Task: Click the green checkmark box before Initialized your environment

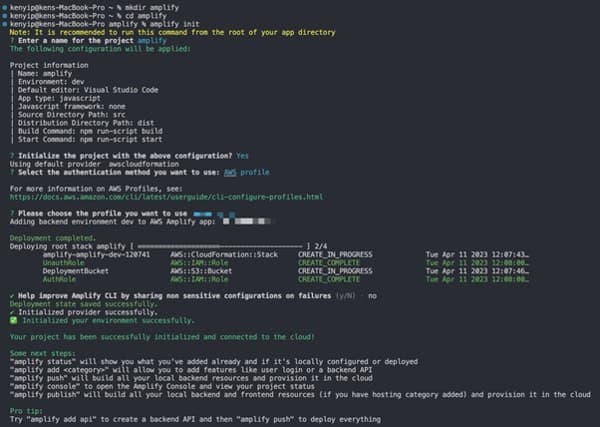Action: [x=13, y=320]
